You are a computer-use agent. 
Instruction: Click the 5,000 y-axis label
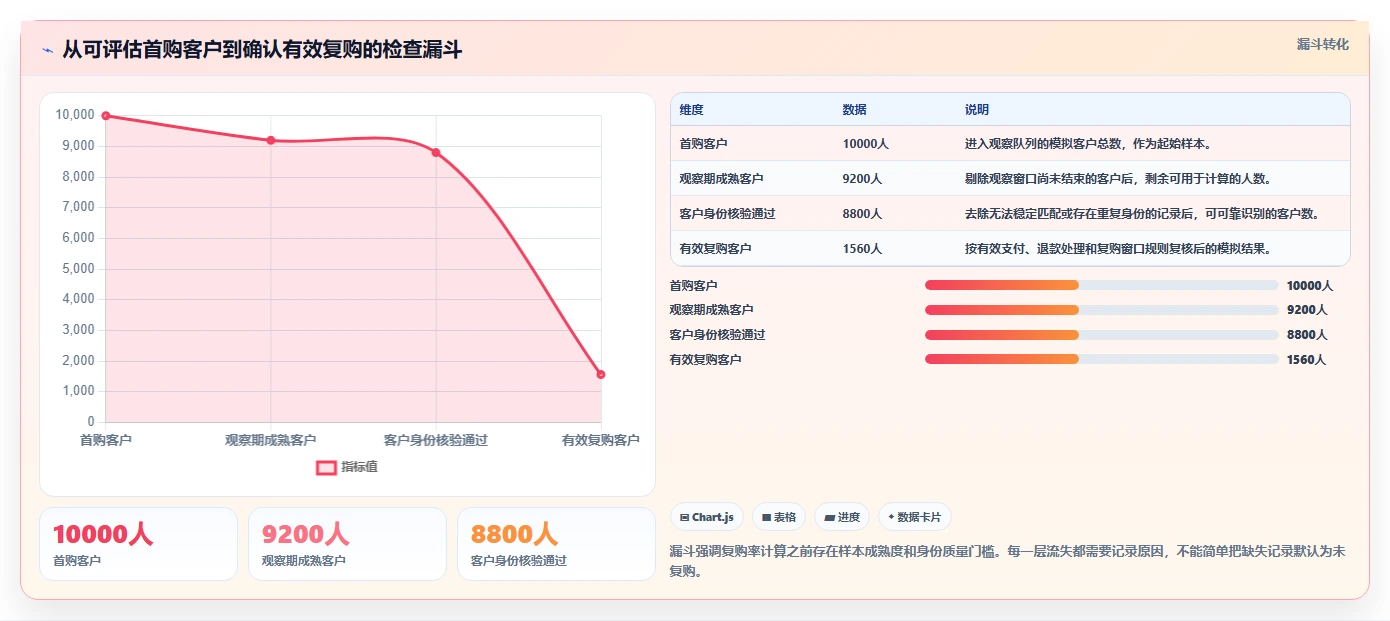pos(78,269)
